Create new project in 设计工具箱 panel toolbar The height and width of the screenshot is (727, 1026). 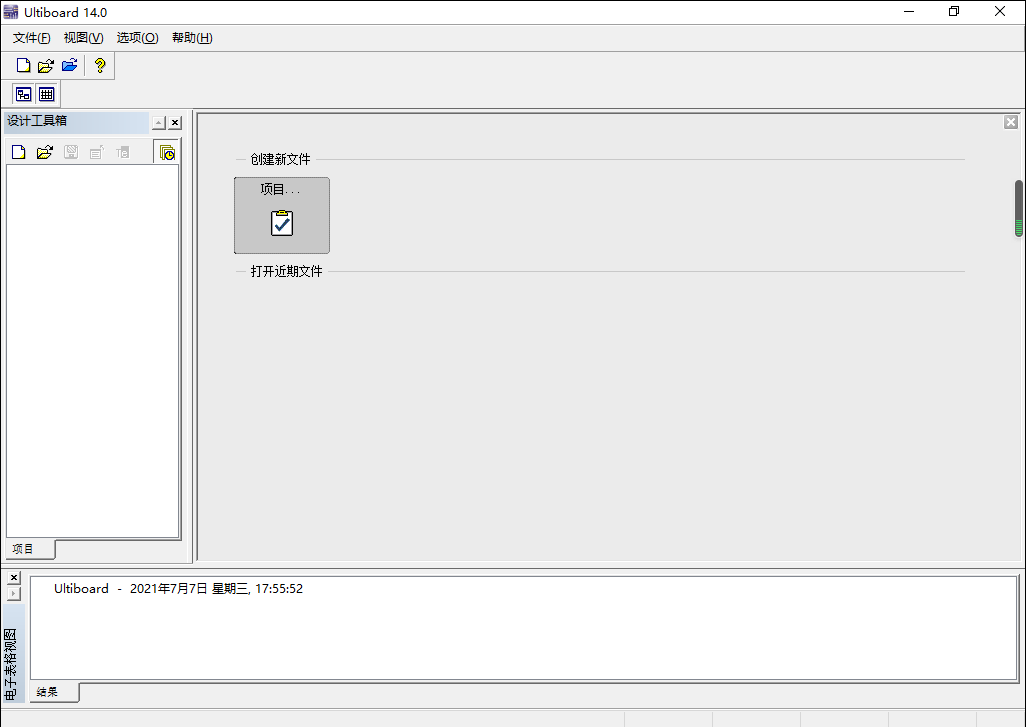coord(18,153)
